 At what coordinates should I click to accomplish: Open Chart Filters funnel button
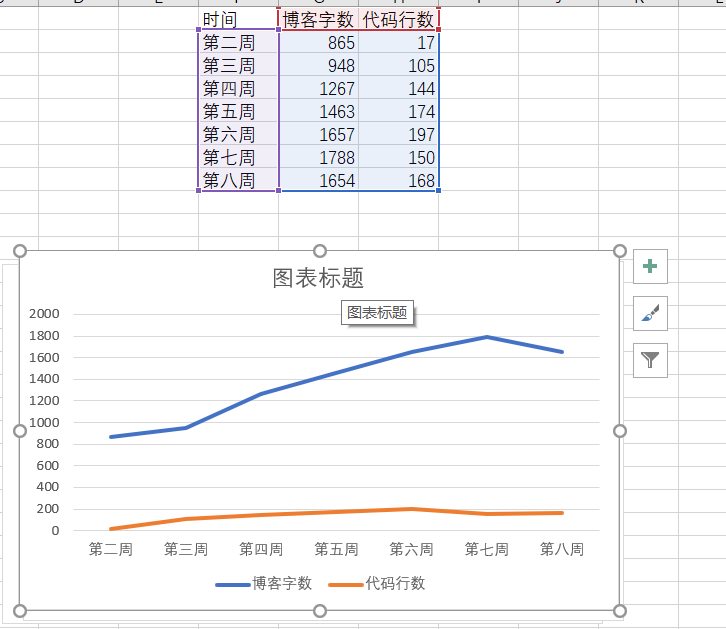pos(650,360)
